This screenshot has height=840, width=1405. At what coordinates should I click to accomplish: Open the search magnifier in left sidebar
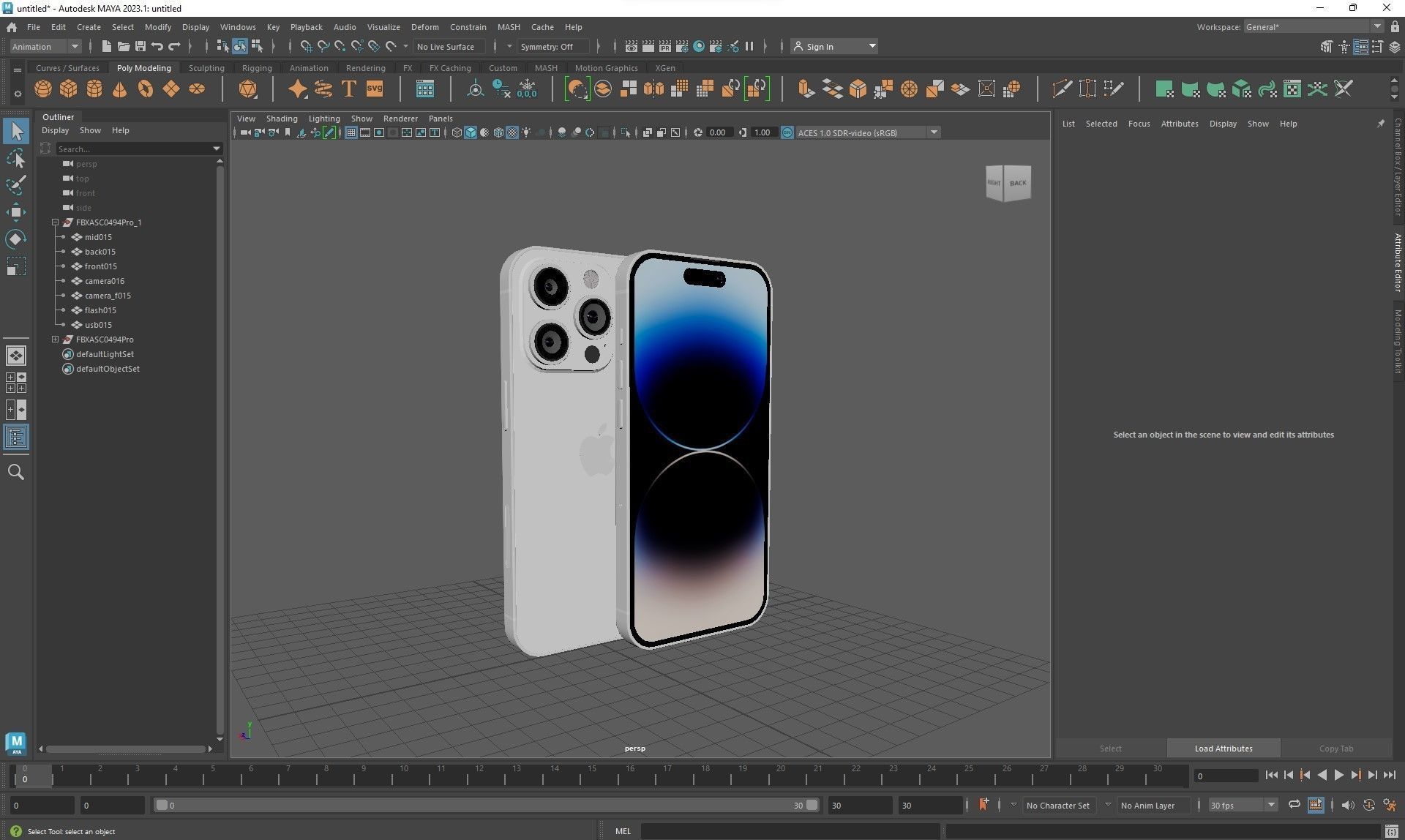(16, 472)
